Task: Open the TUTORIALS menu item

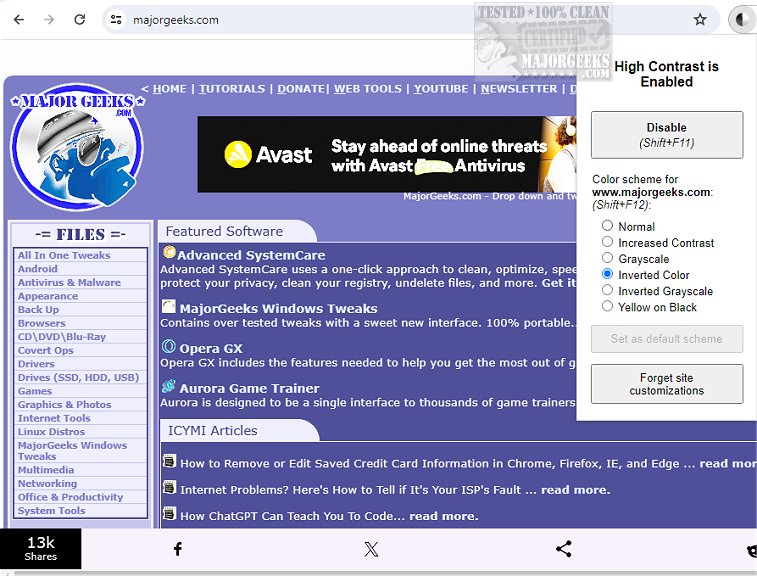Action: point(232,89)
